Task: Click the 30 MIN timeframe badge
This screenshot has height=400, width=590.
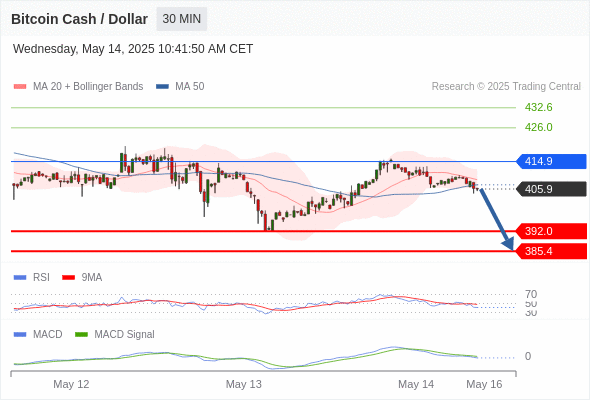Action: [181, 19]
